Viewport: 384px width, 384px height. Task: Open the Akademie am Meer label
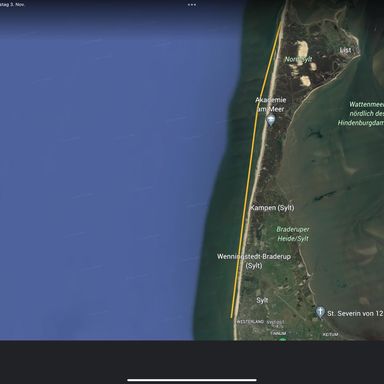(x=271, y=104)
